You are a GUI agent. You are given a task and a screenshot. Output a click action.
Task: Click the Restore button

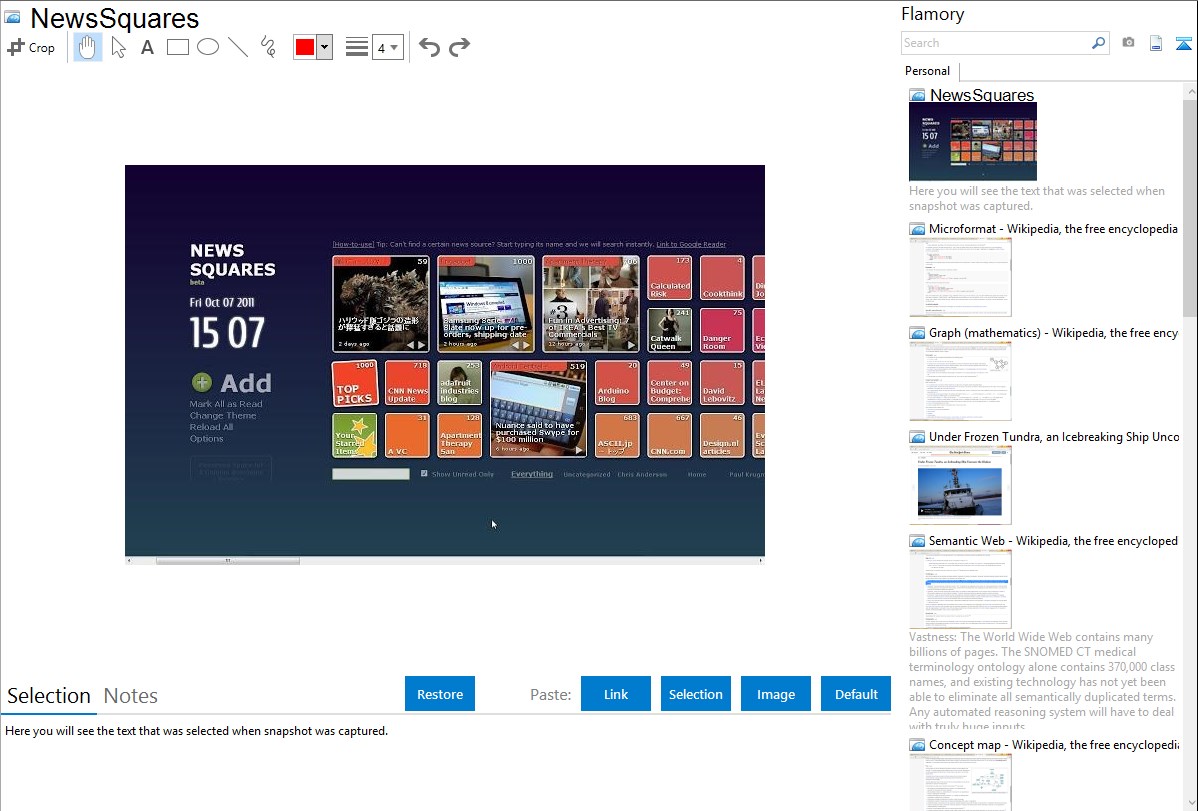[440, 694]
